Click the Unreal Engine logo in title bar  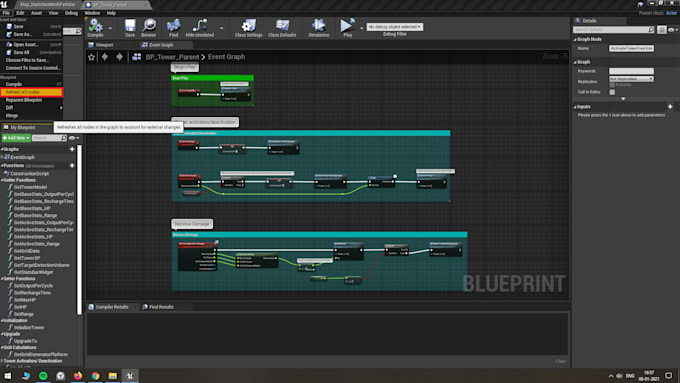[x=4, y=4]
